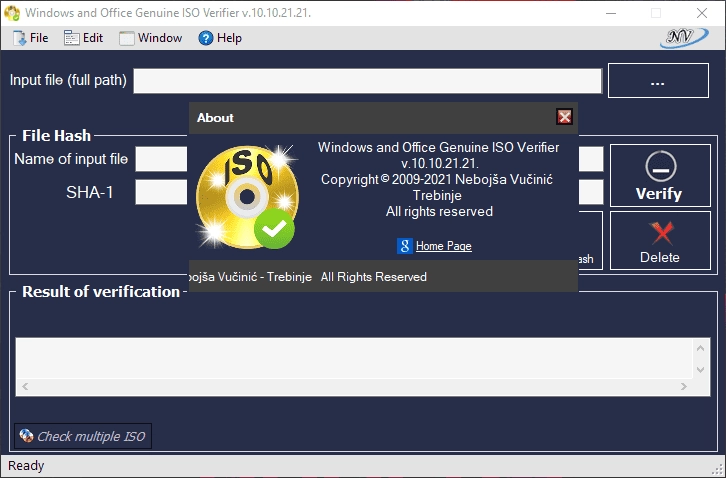Minimize the ISO Verifier window
Screen dimensions: 726x478
click(x=611, y=13)
